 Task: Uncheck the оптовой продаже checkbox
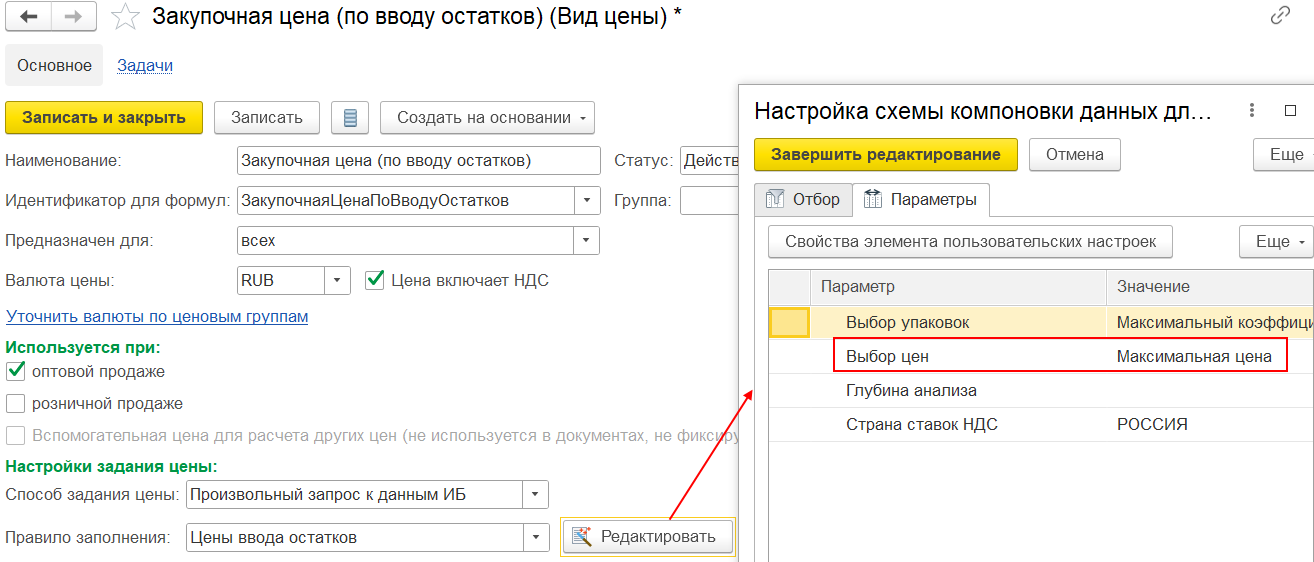16,371
